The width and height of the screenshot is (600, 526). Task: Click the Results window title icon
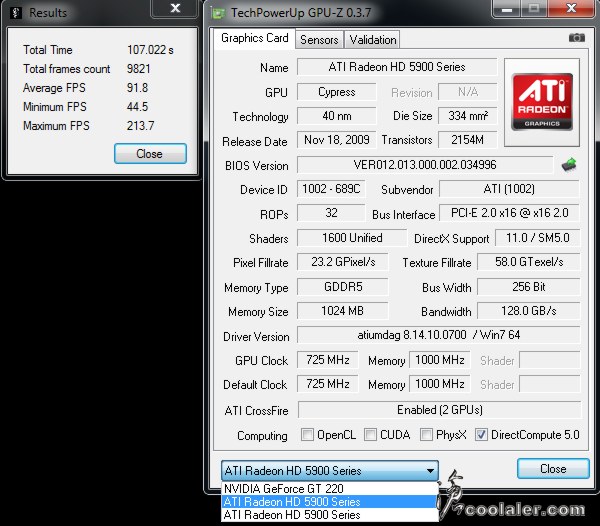click(16, 13)
